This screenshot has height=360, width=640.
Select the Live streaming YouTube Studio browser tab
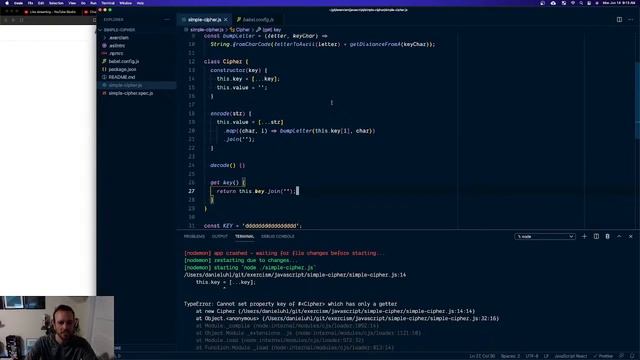[x=51, y=12]
